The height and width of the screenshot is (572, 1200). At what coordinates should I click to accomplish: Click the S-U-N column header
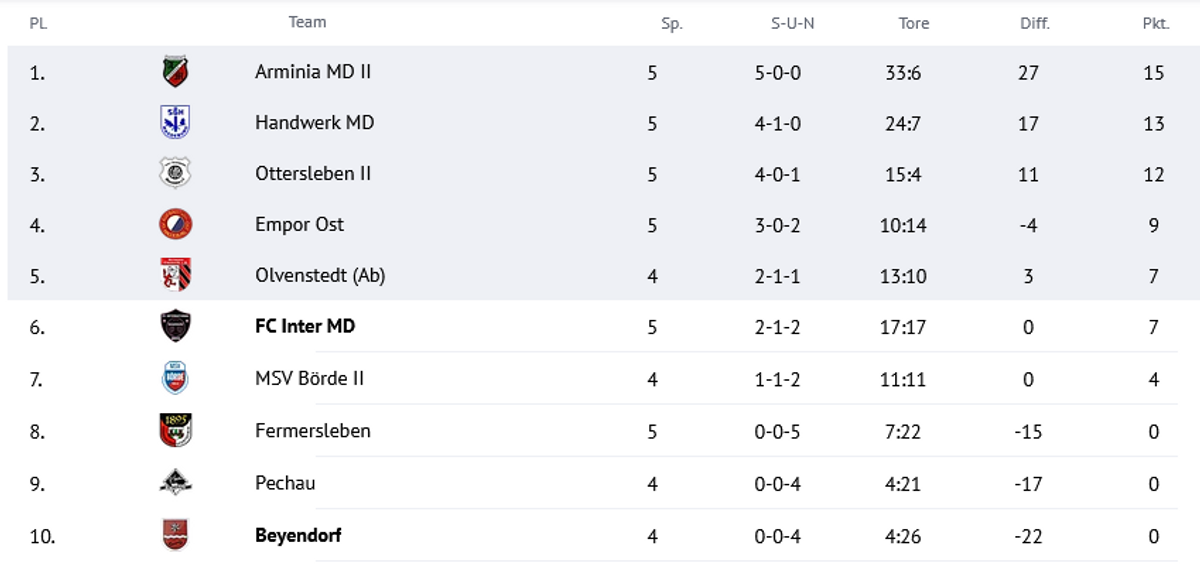(792, 23)
